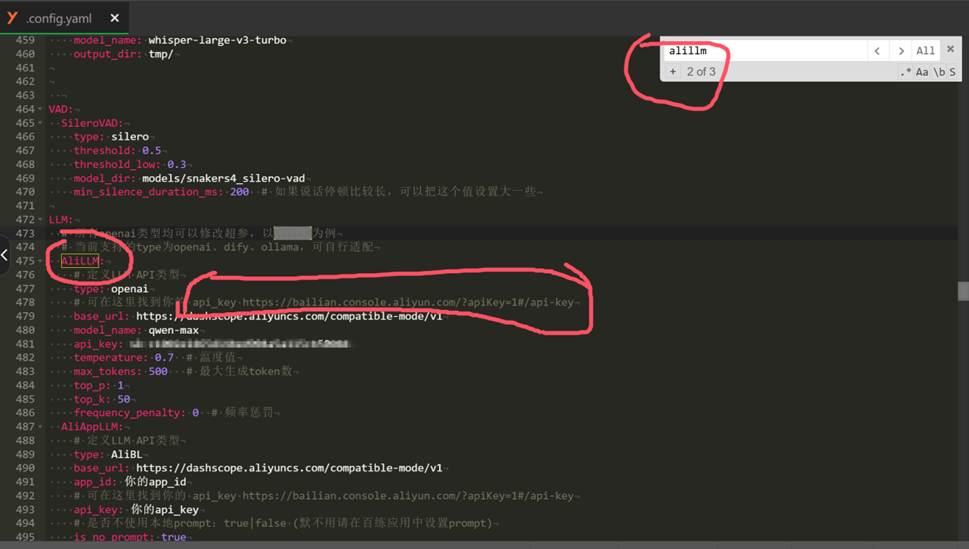
Task: Collapse the VAD section at line 464
Action: tap(40, 109)
